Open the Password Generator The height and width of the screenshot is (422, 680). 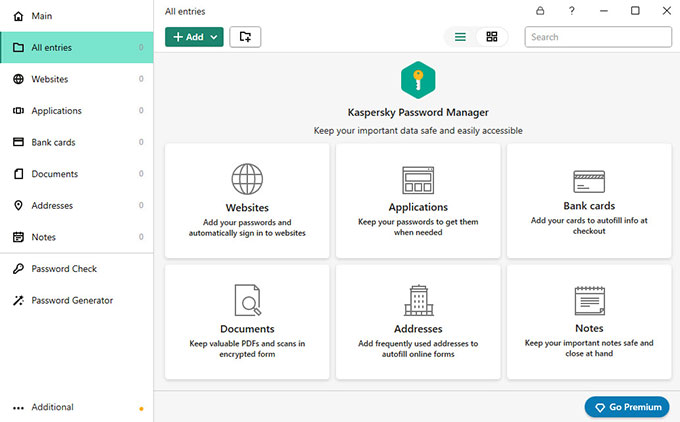76,301
